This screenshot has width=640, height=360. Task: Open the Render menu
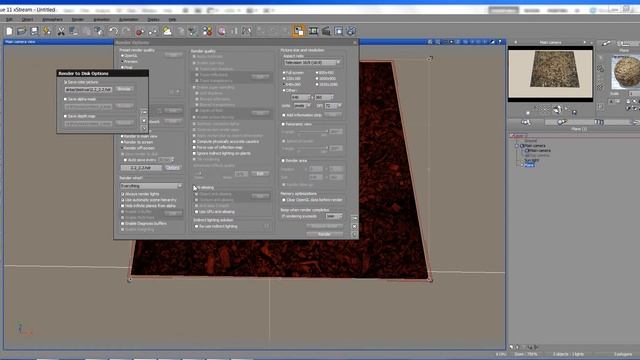pyautogui.click(x=78, y=19)
